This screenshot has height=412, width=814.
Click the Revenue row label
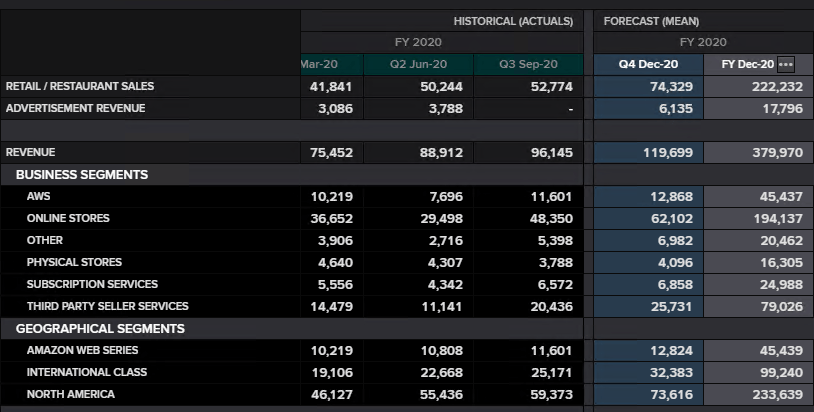click(x=31, y=153)
